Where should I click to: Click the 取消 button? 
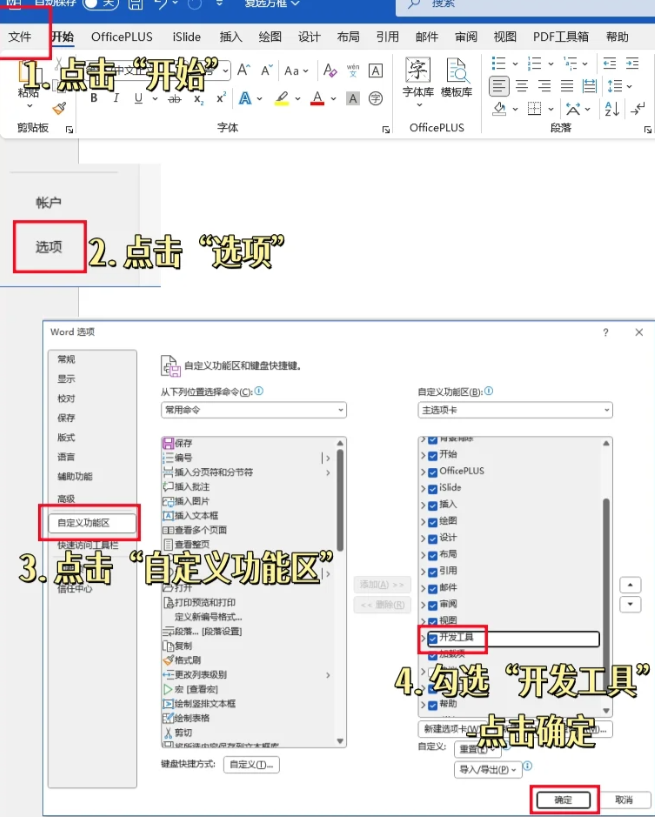(623, 799)
